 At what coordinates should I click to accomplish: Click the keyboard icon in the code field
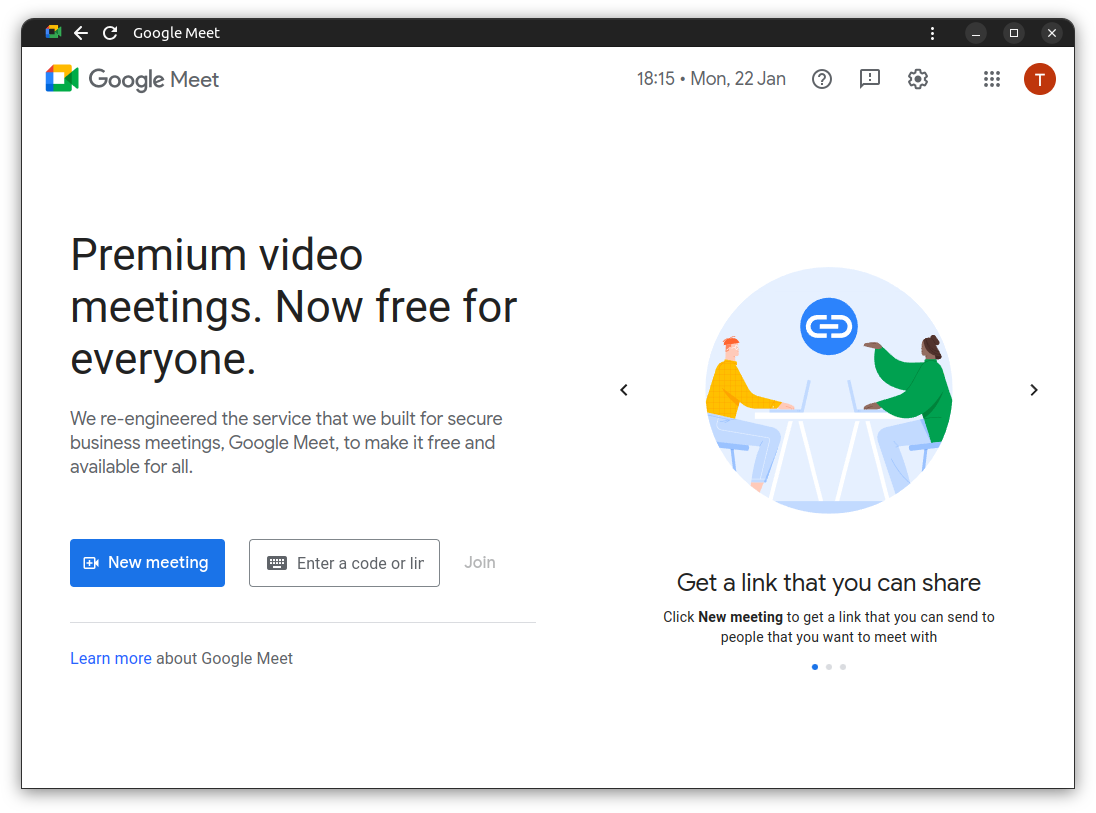(277, 562)
